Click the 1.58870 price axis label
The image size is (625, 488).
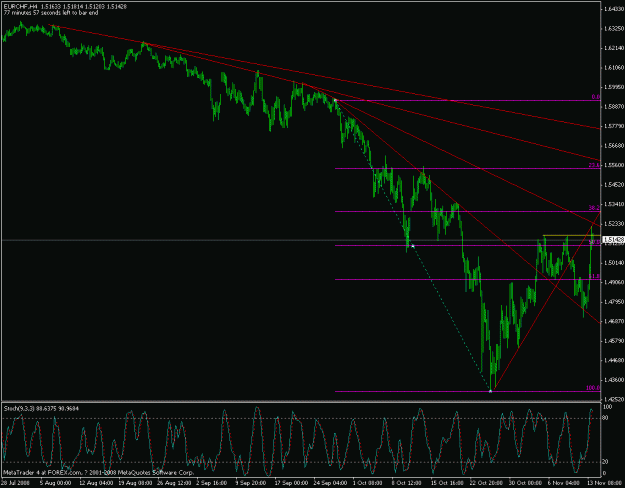coord(614,107)
